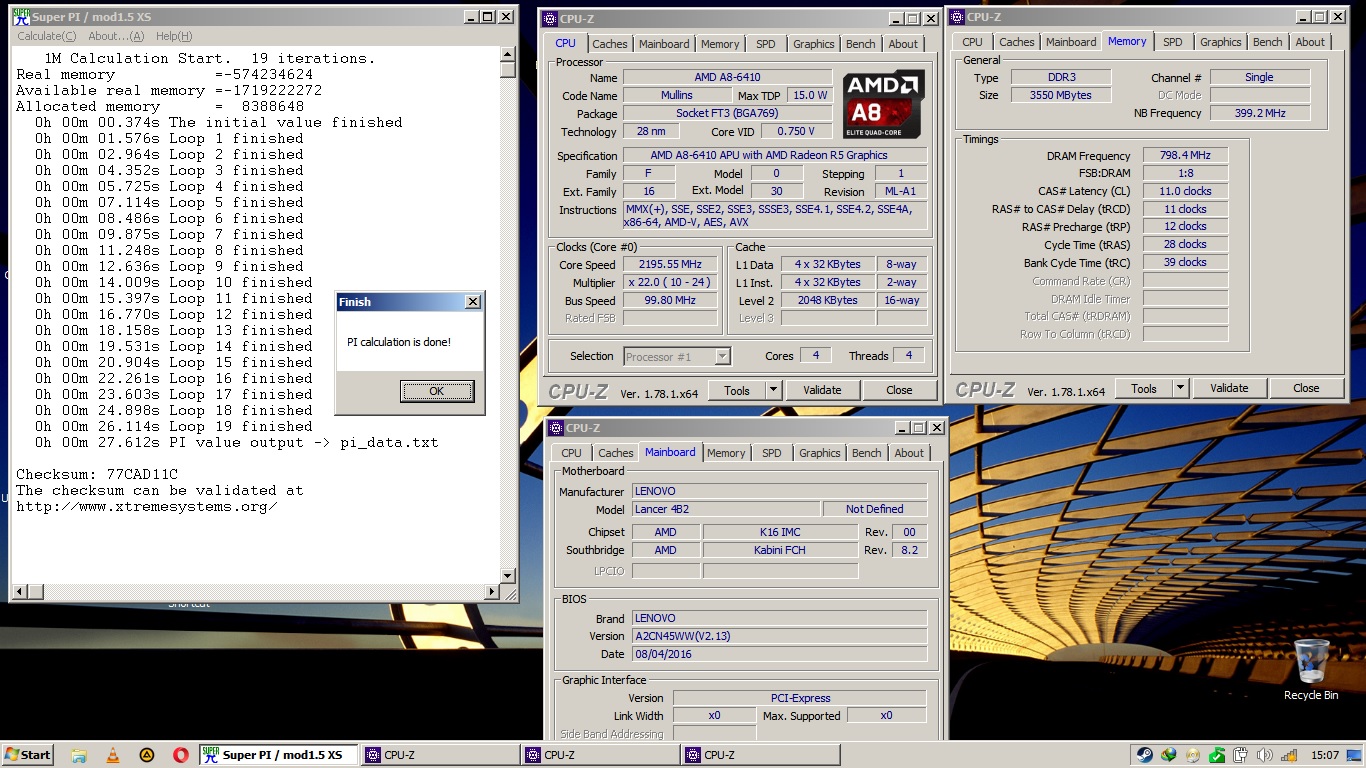Click the memory Size 3550 MBytes field
Viewport: 1366px width, 768px height.
(1060, 95)
